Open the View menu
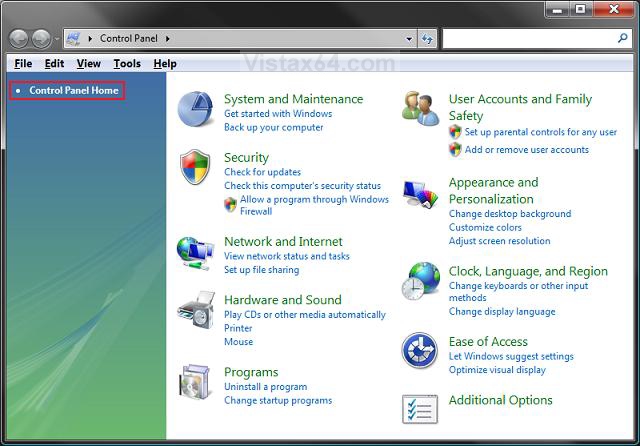Screen dimensions: 640x446 tap(89, 64)
